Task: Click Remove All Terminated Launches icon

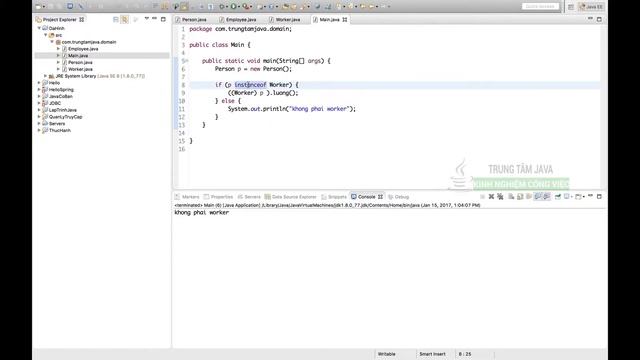Action: tap(500, 197)
